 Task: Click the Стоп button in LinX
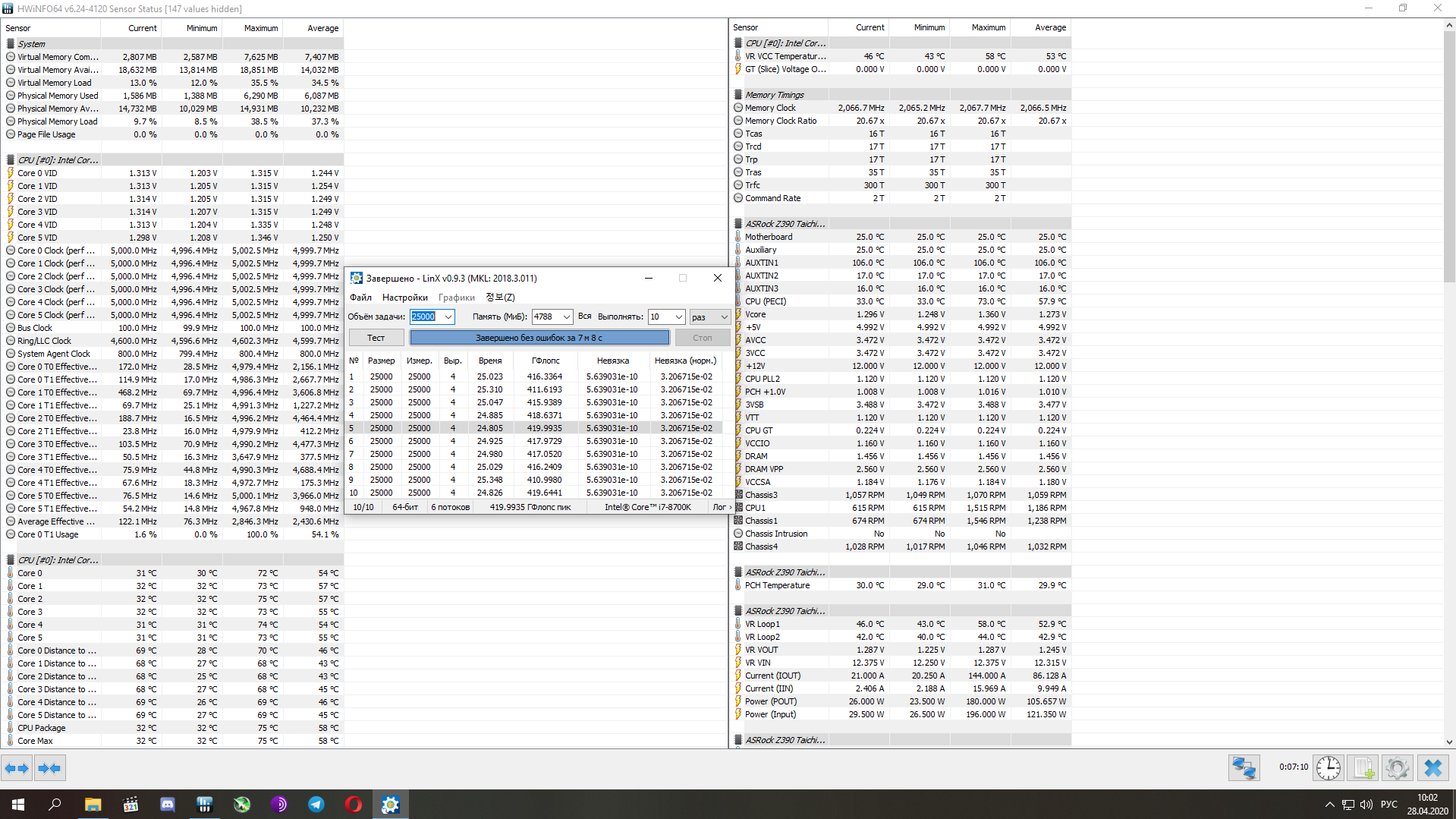(x=702, y=338)
